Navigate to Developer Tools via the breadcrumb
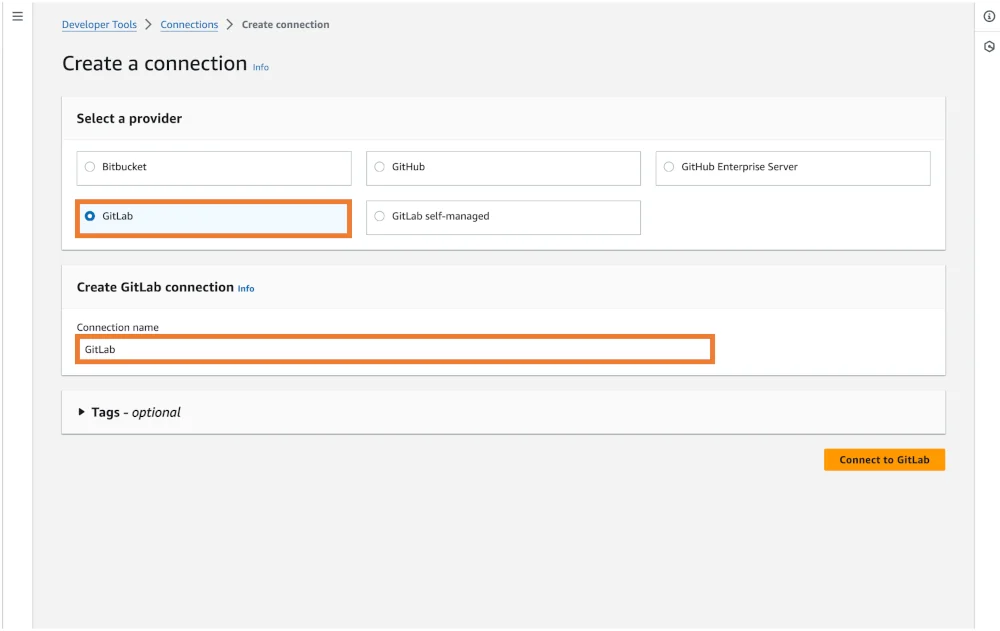 (x=99, y=24)
